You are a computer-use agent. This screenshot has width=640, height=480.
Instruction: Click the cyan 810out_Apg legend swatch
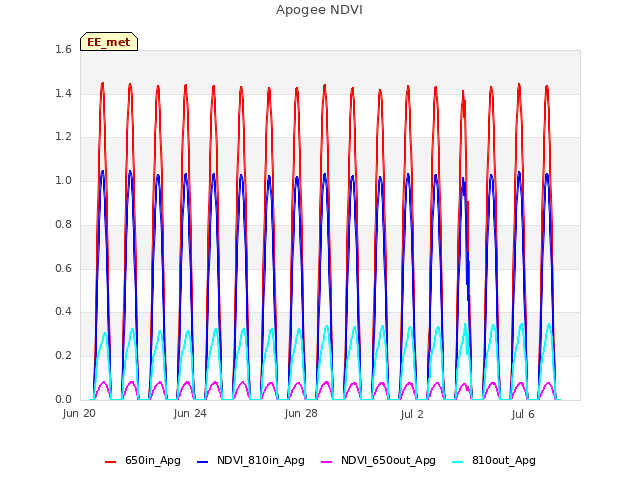coord(458,462)
